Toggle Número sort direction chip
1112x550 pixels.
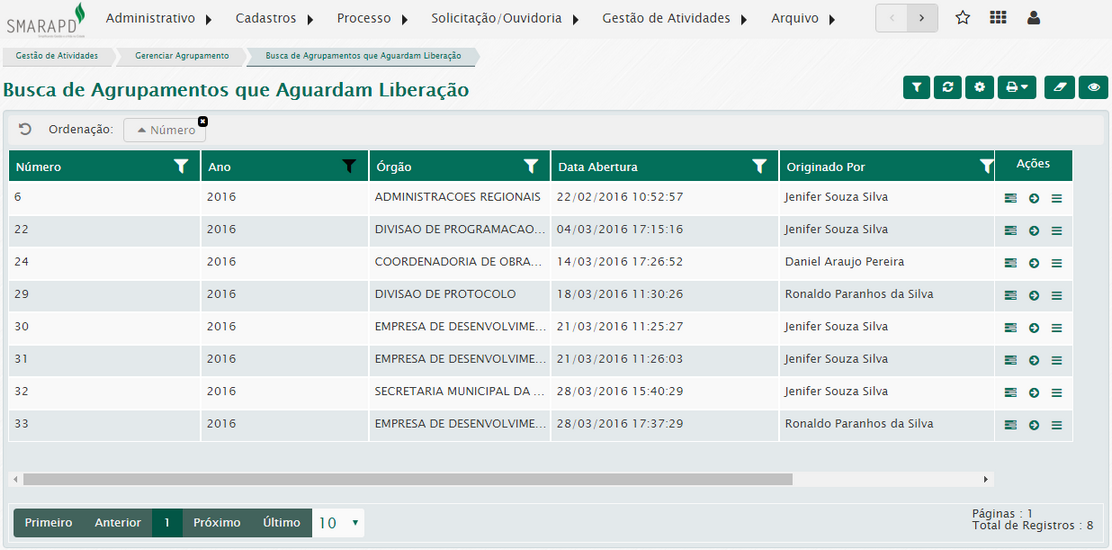(165, 130)
